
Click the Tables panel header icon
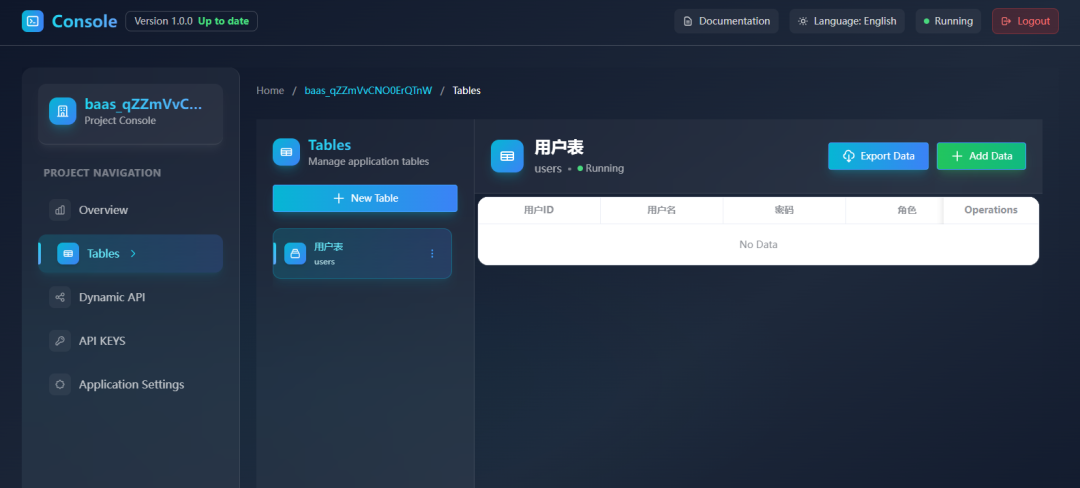287,152
